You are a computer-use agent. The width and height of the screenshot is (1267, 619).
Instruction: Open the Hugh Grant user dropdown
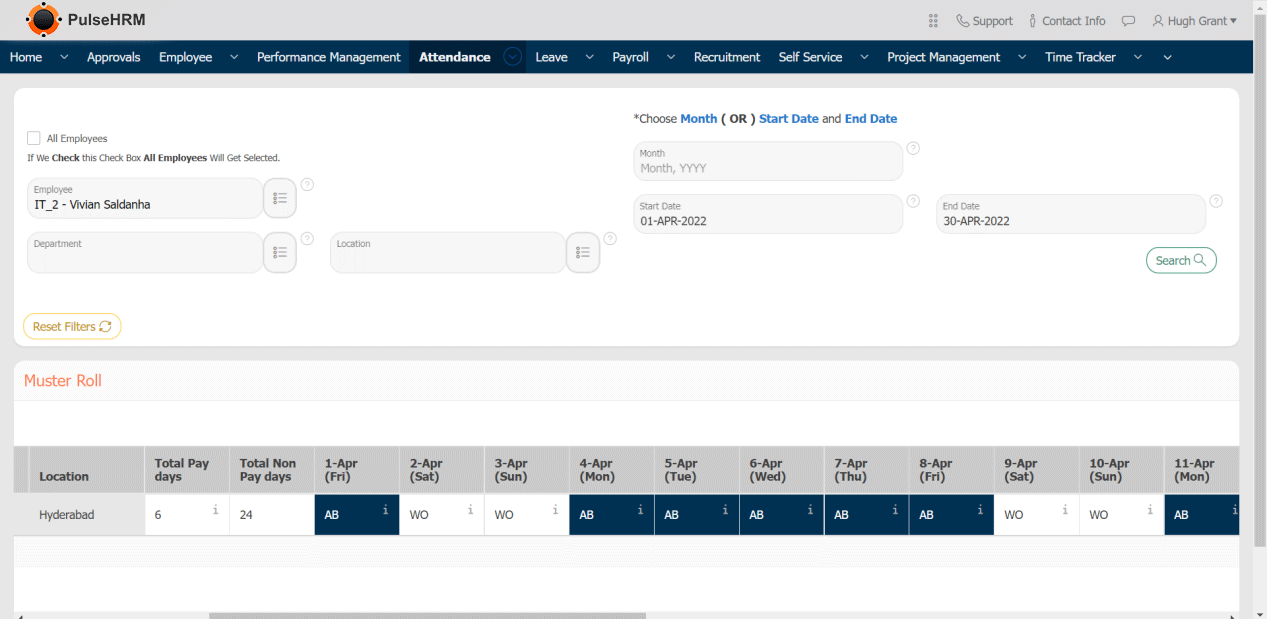tap(1194, 21)
